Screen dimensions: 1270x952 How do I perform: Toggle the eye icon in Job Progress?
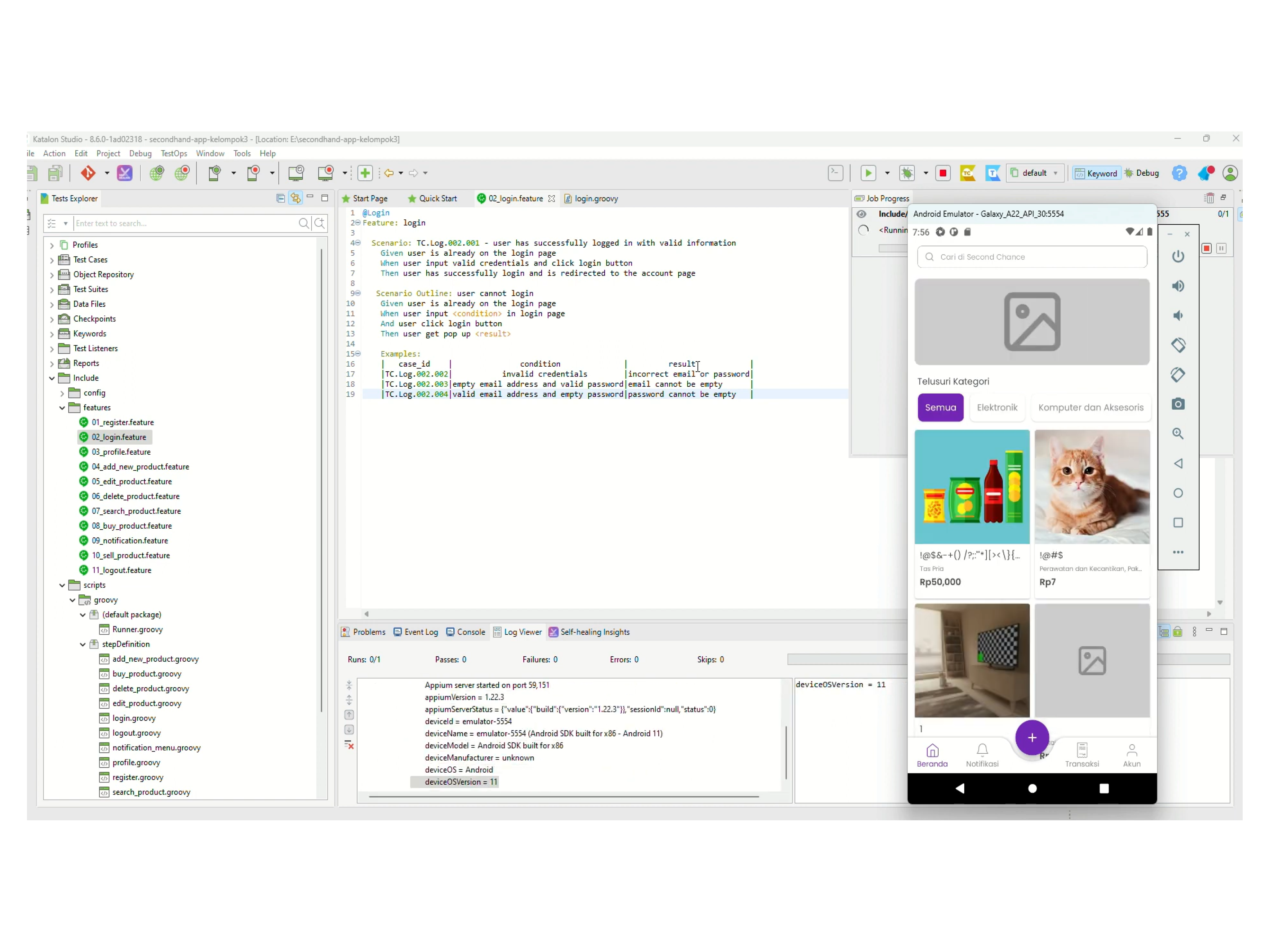(x=861, y=214)
